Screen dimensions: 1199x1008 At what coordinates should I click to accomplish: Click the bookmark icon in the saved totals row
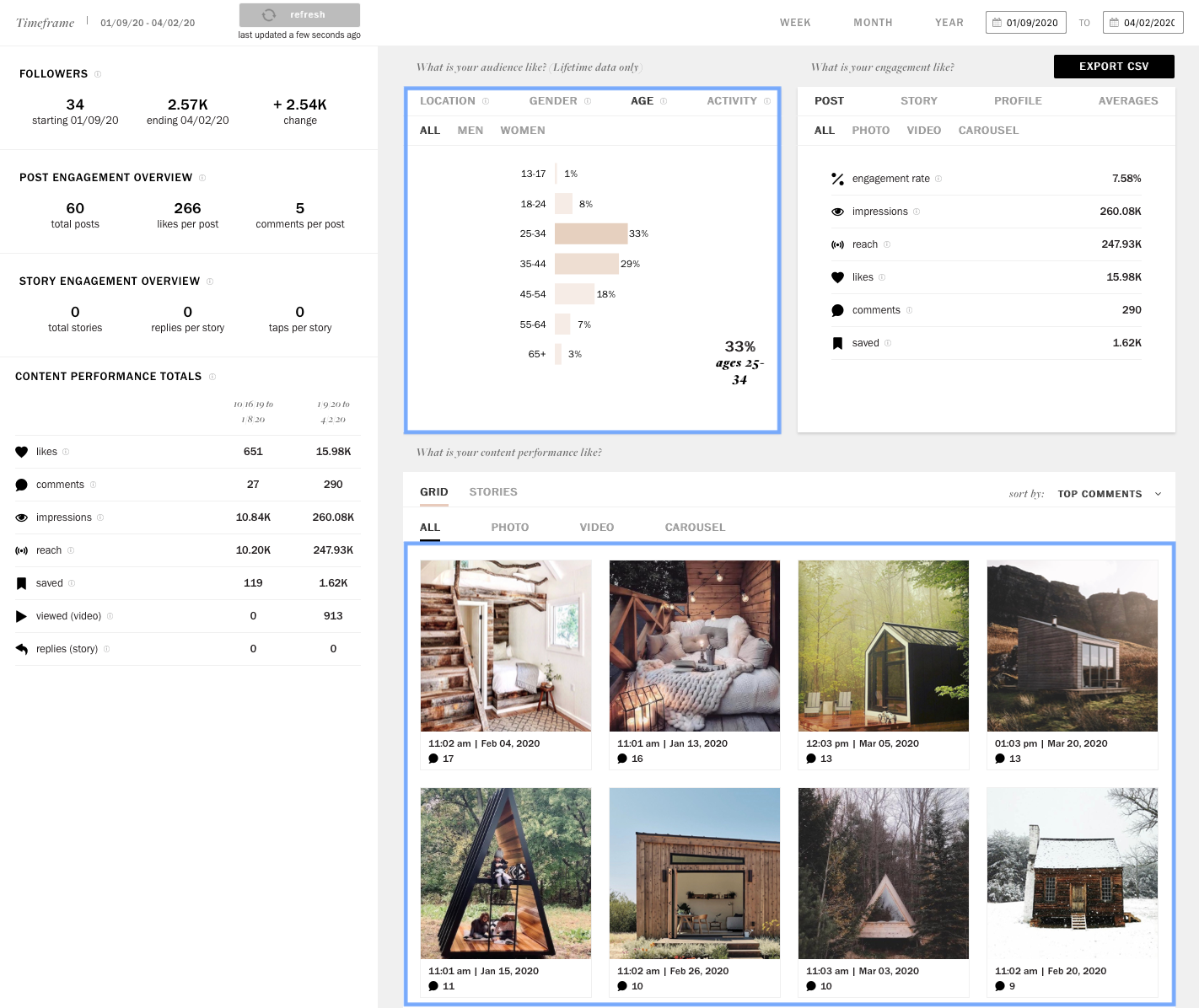click(x=22, y=583)
